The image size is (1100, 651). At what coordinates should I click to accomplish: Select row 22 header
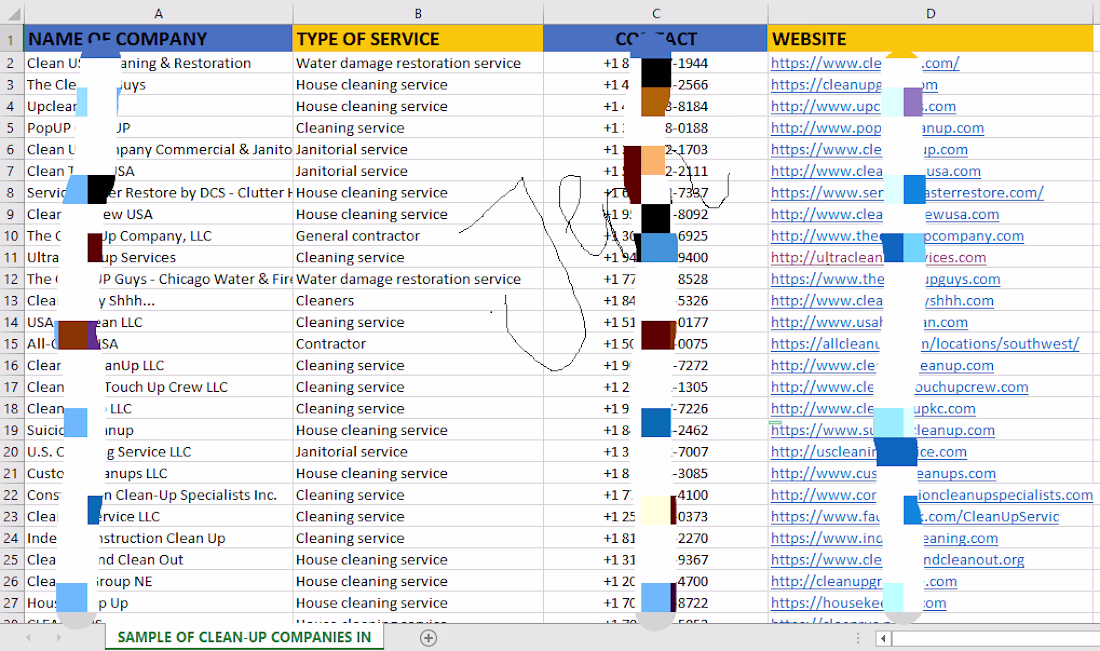pos(11,495)
